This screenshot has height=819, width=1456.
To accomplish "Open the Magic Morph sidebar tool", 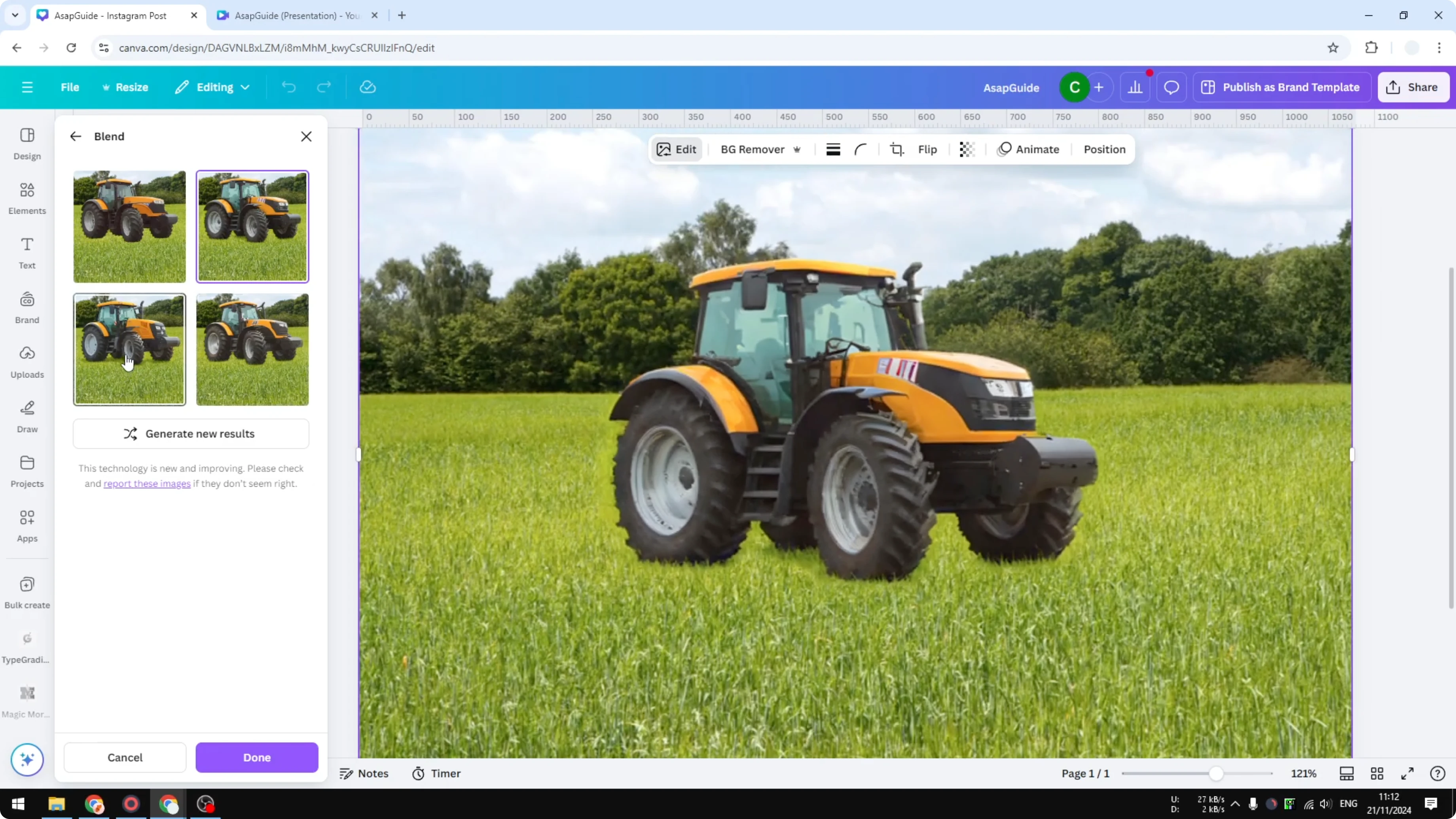I will pyautogui.click(x=27, y=700).
